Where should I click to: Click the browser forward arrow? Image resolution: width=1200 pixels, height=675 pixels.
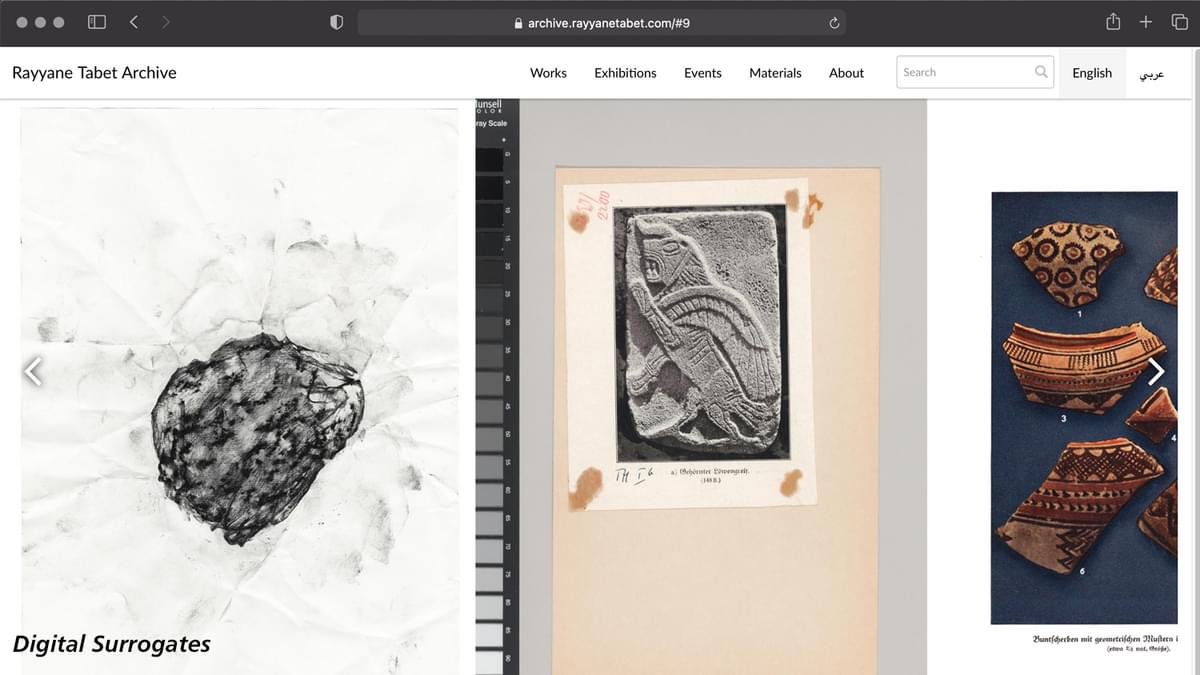click(165, 22)
